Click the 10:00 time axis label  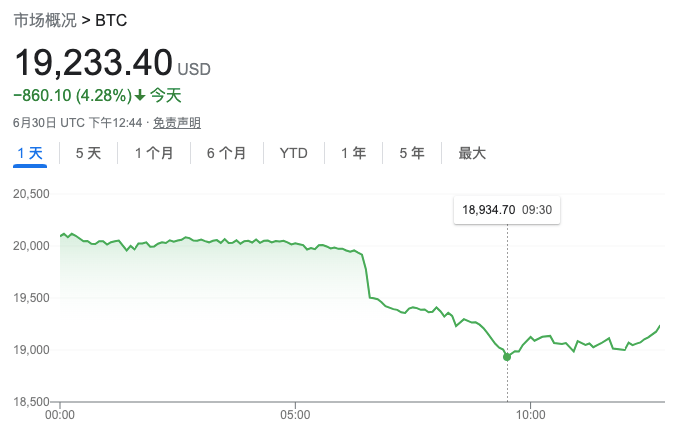coord(530,413)
